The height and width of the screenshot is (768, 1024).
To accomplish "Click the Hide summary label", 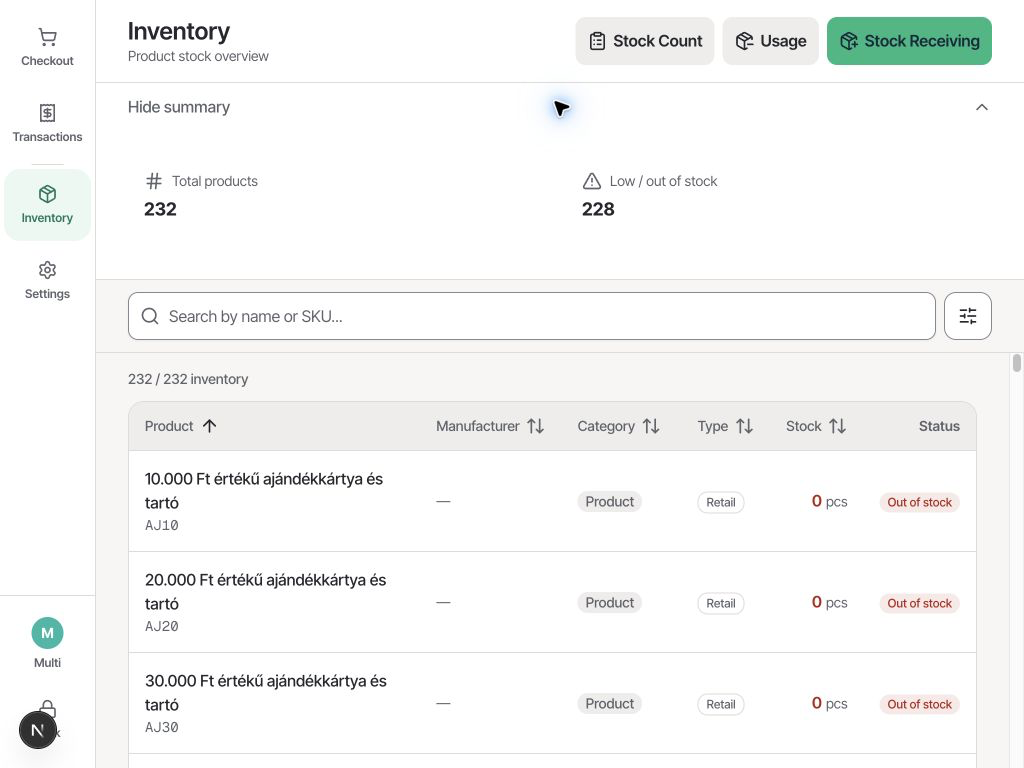I will pyautogui.click(x=179, y=107).
